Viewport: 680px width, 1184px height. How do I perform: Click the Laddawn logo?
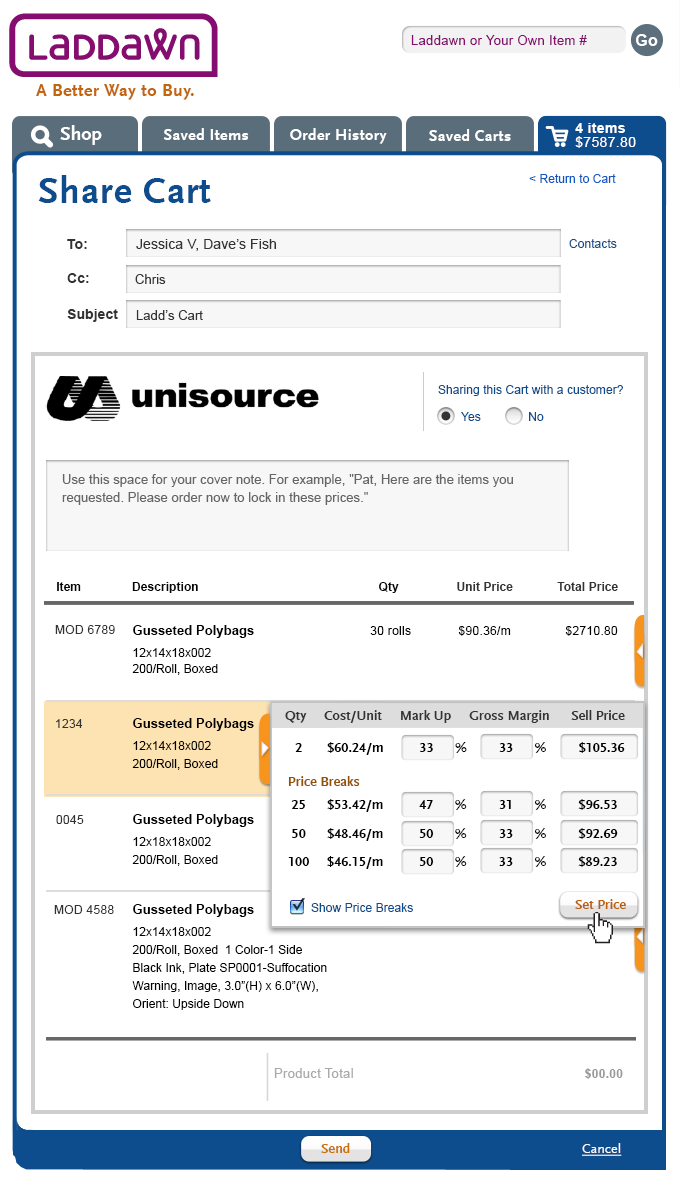tap(113, 47)
